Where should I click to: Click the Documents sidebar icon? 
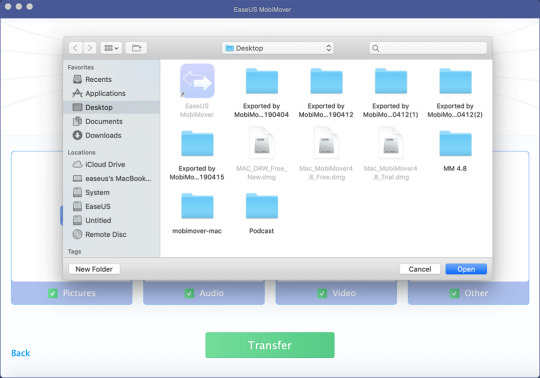point(77,122)
